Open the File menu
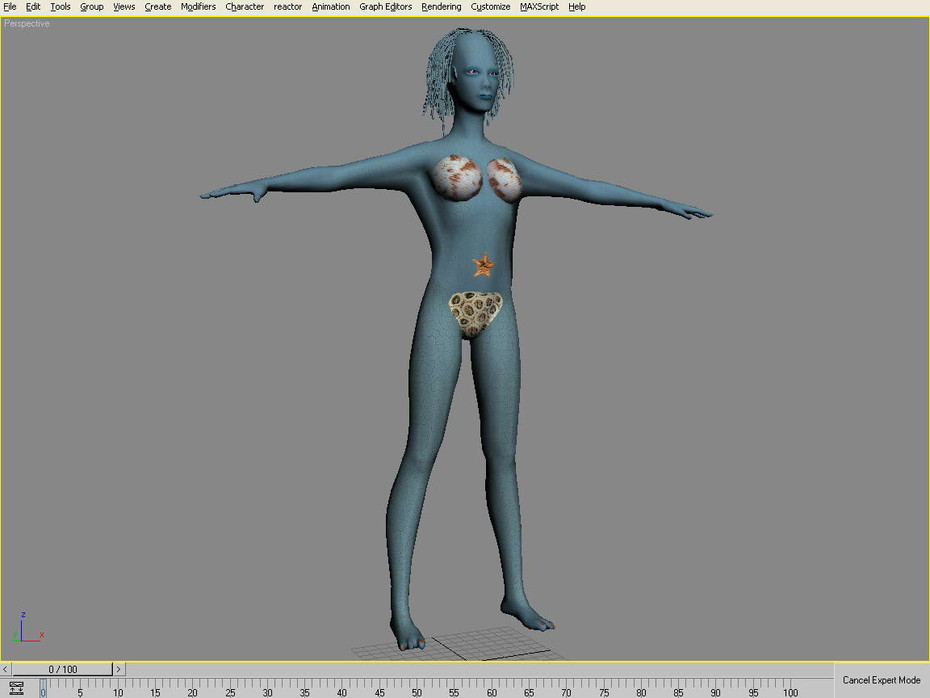Image resolution: width=930 pixels, height=698 pixels. coord(9,7)
